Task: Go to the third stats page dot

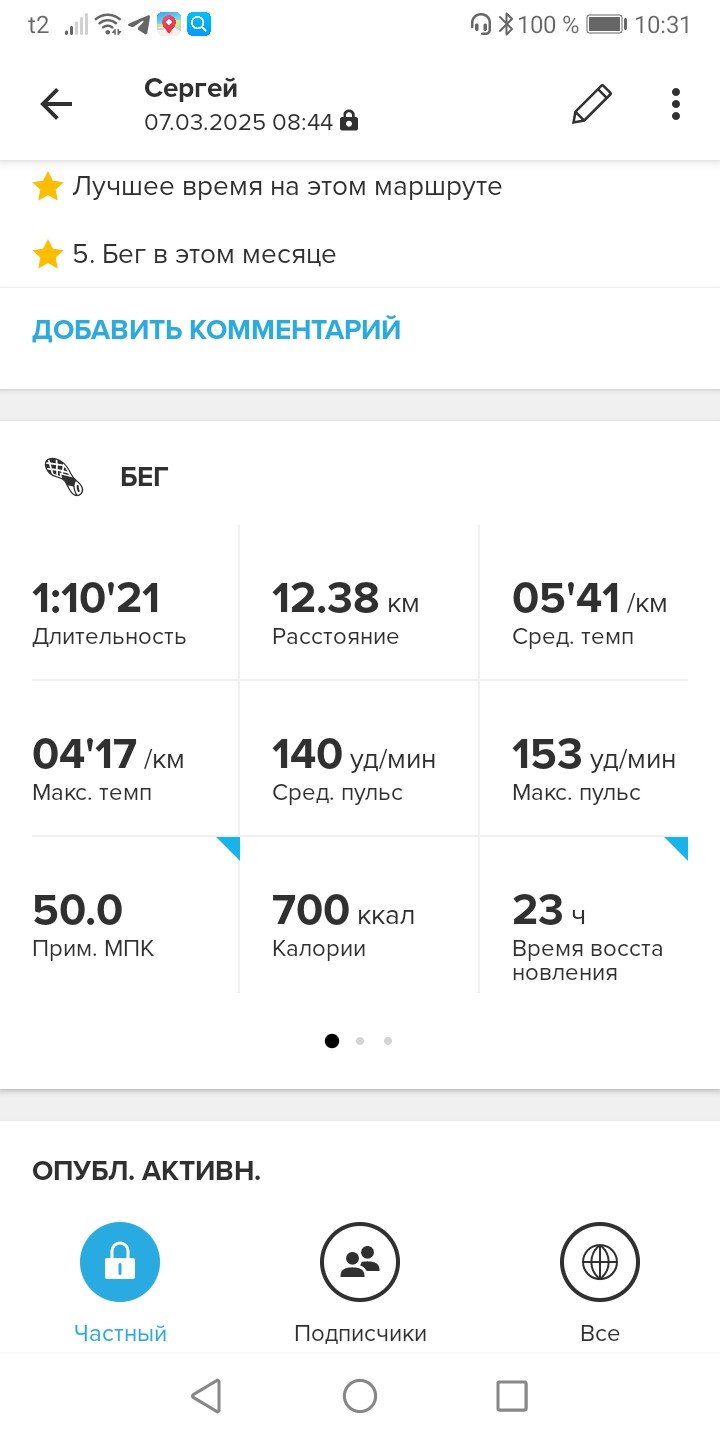Action: [x=388, y=1041]
